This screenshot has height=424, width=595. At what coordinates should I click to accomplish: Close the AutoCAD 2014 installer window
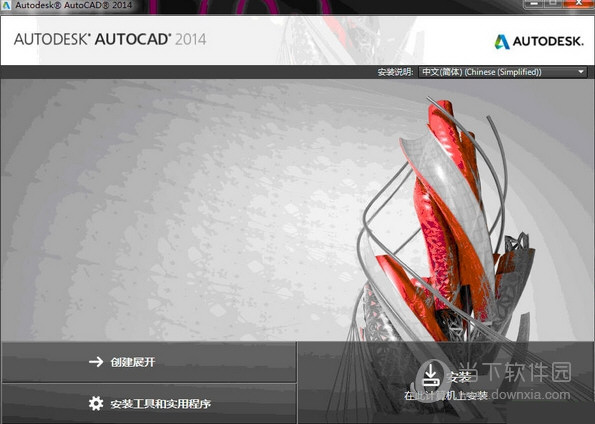point(579,4)
